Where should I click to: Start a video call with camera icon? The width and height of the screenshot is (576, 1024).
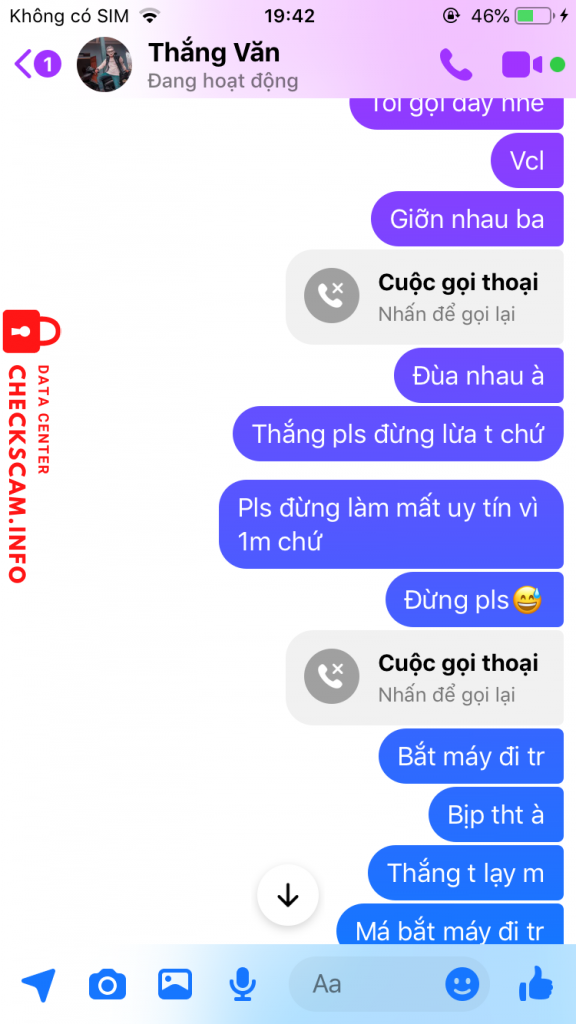(522, 65)
